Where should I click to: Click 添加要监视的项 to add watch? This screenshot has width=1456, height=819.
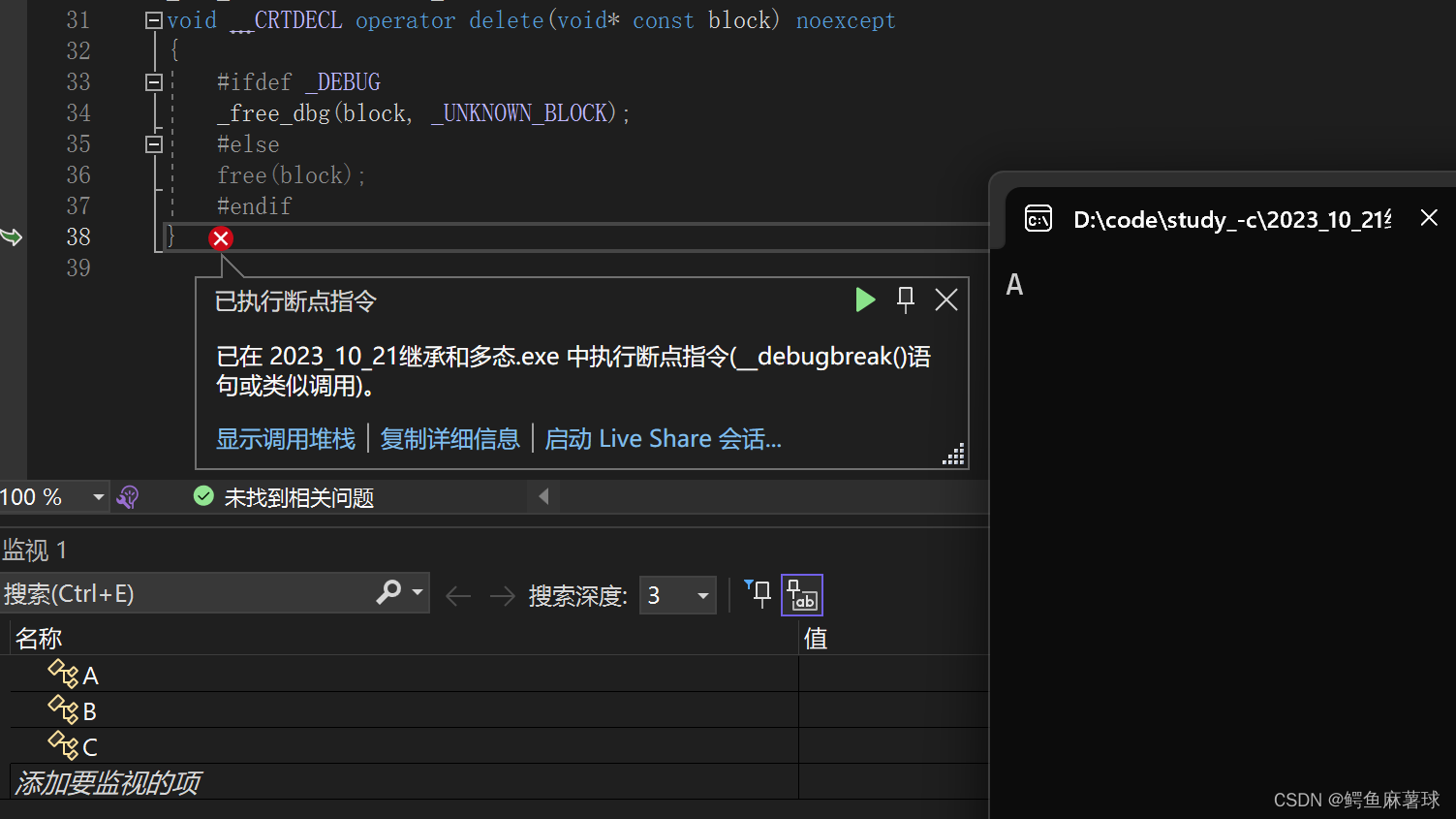108,782
